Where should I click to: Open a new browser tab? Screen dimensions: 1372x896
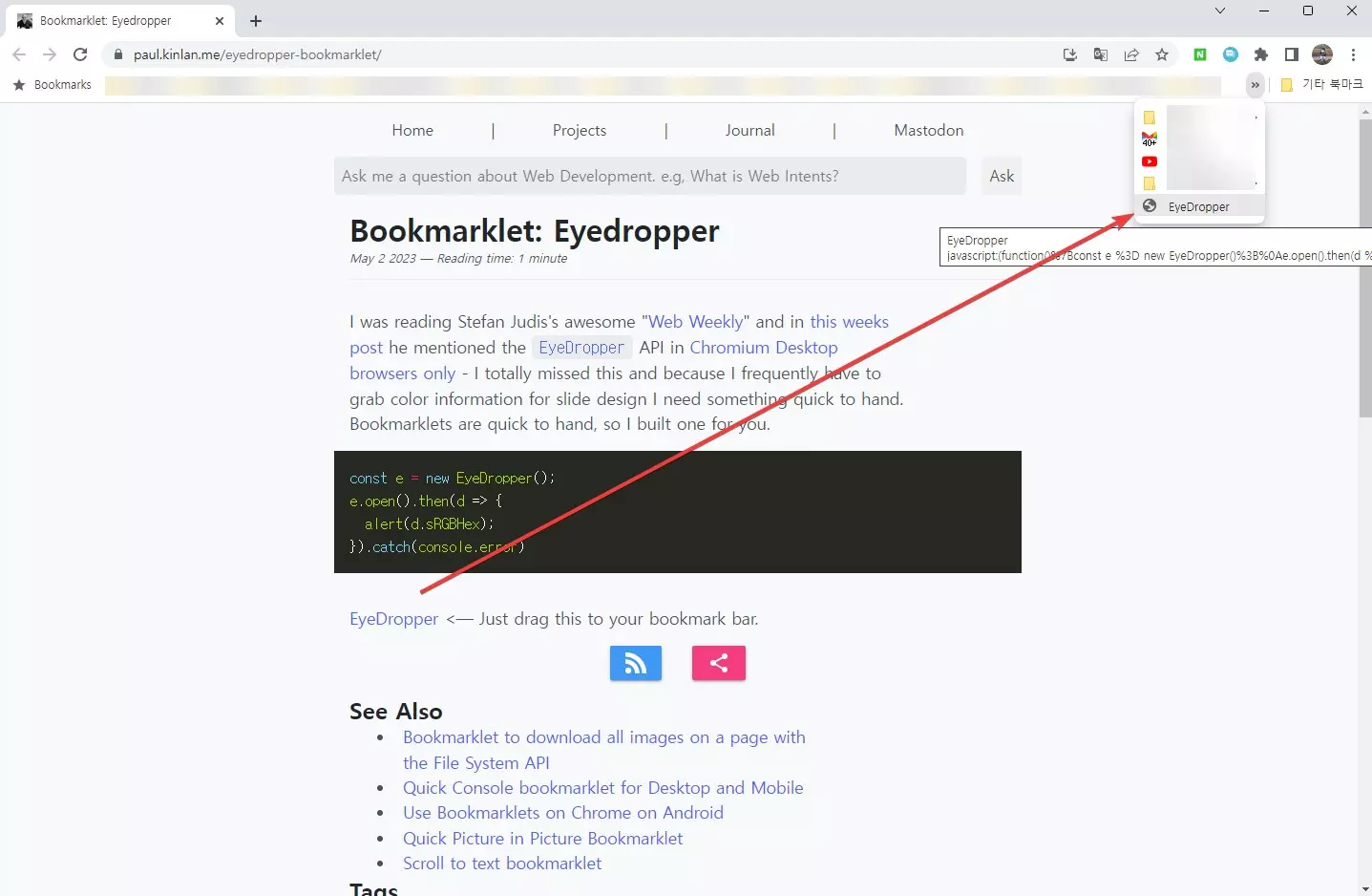point(256,21)
